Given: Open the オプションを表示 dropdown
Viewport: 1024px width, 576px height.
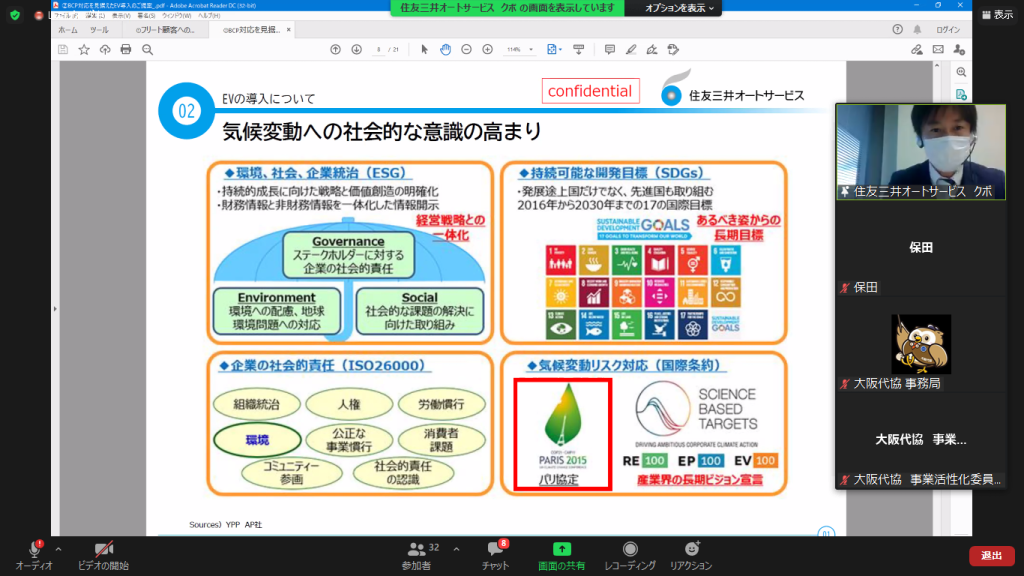Looking at the screenshot, I should point(679,8).
